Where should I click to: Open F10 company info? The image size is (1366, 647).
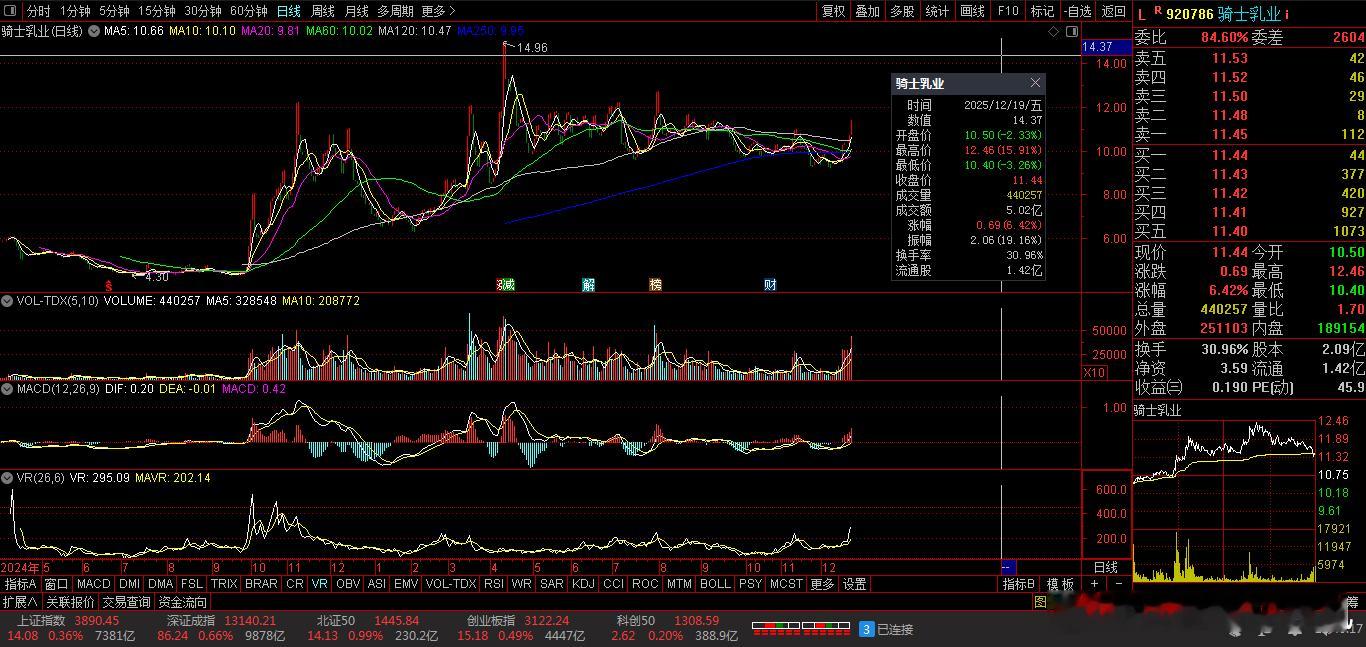1008,11
